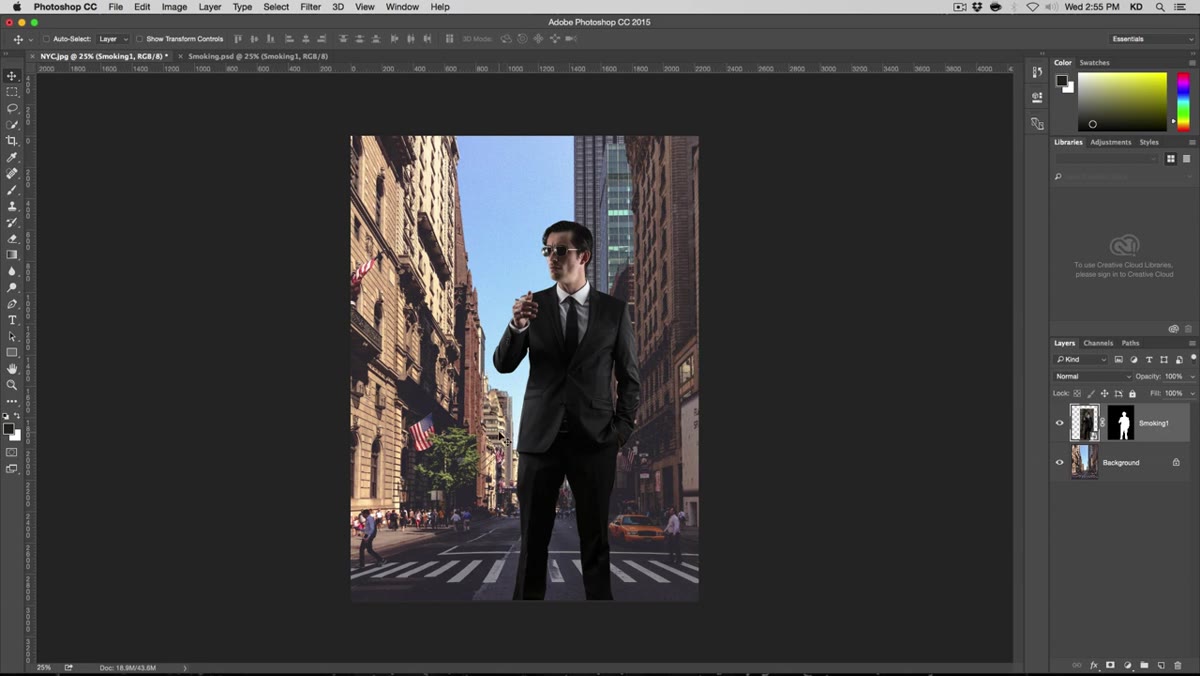Open the Filter menu

pyautogui.click(x=311, y=7)
